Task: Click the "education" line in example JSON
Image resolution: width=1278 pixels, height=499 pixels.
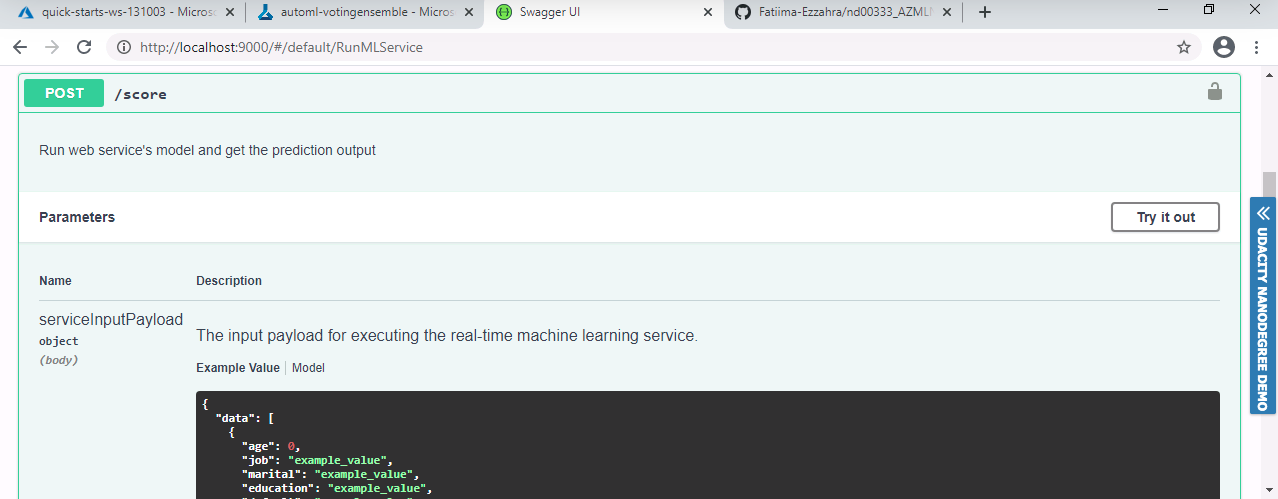Action: point(336,488)
